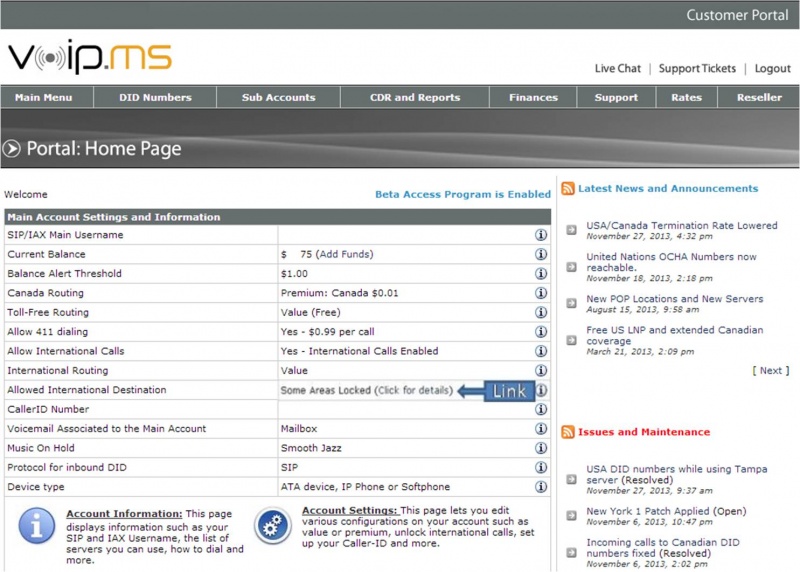Screen dimensions: 800x572
Task: Click arrow icon beside USA/Canada Termination Rate news
Action: 571,230
